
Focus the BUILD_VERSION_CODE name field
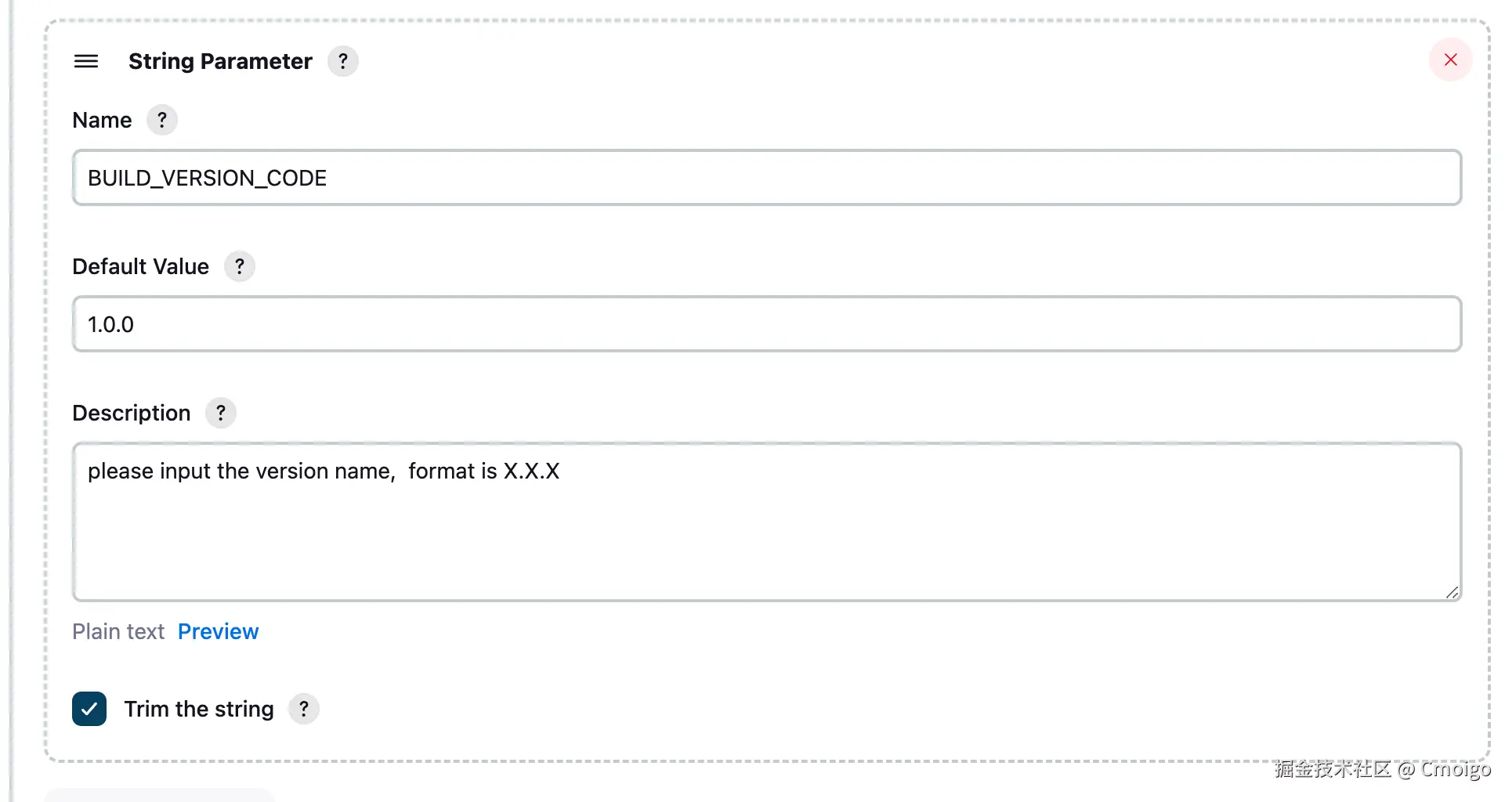tap(766, 178)
